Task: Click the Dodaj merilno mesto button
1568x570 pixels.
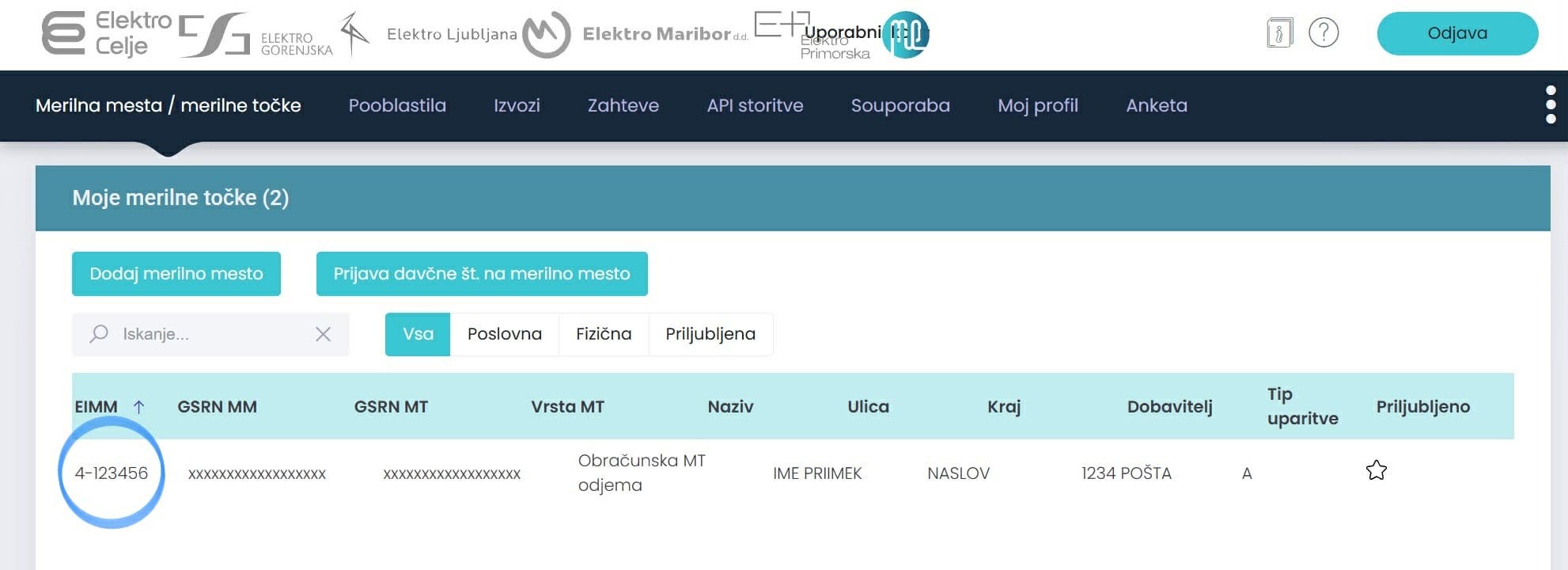Action: tap(176, 274)
